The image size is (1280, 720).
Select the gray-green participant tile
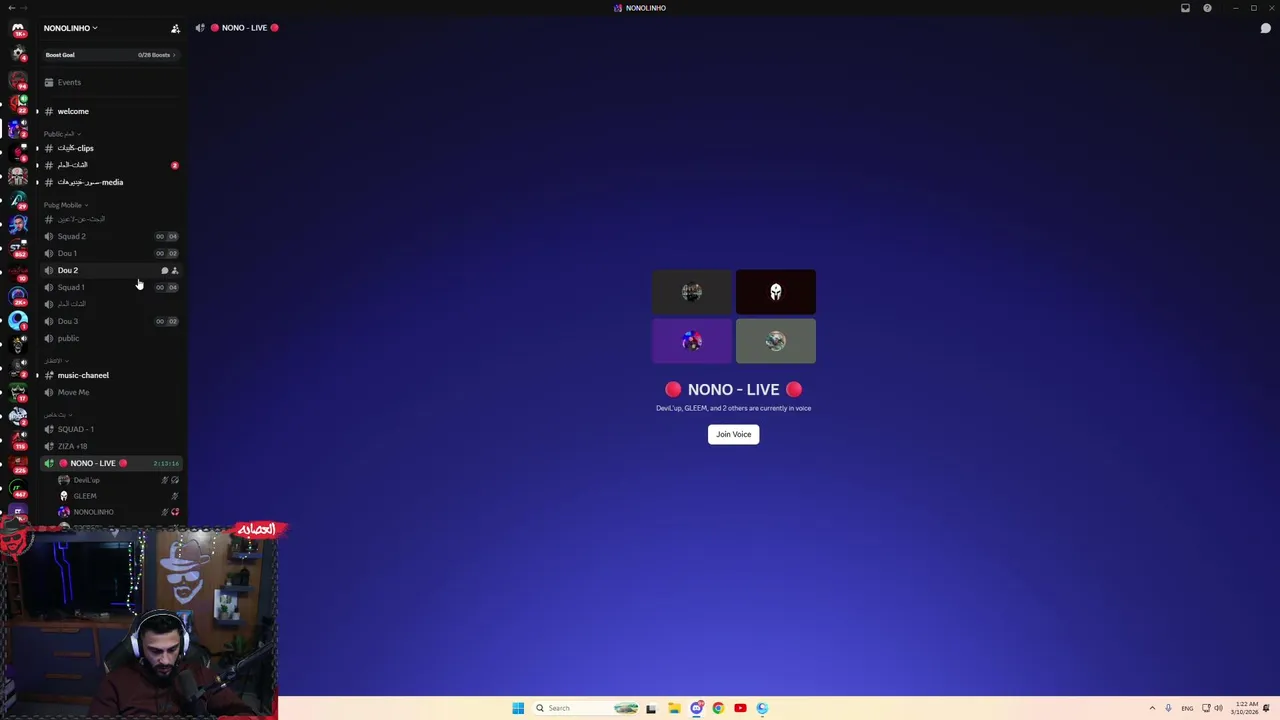(775, 341)
